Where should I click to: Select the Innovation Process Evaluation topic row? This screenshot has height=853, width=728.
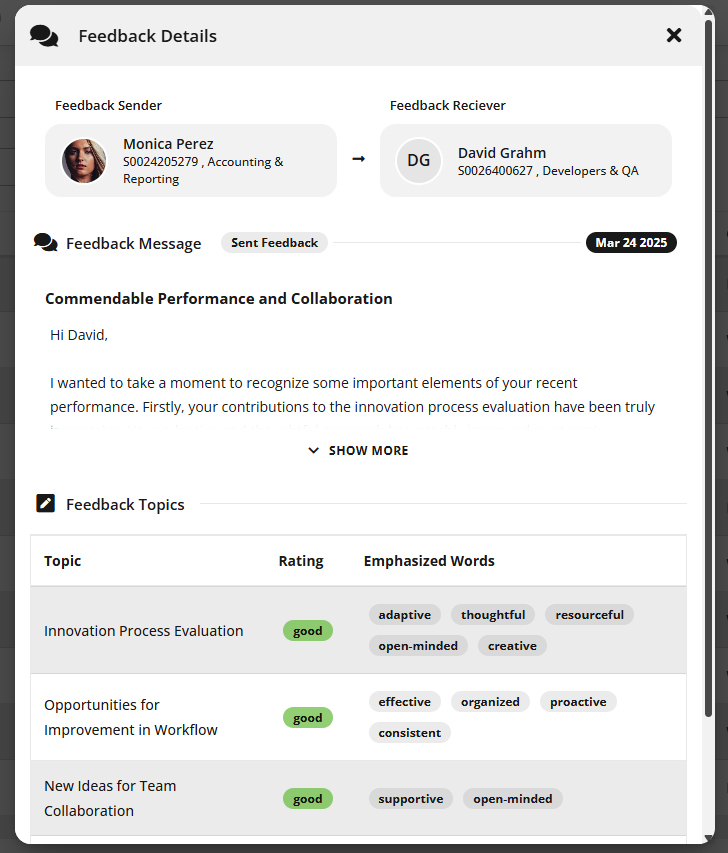click(x=359, y=631)
